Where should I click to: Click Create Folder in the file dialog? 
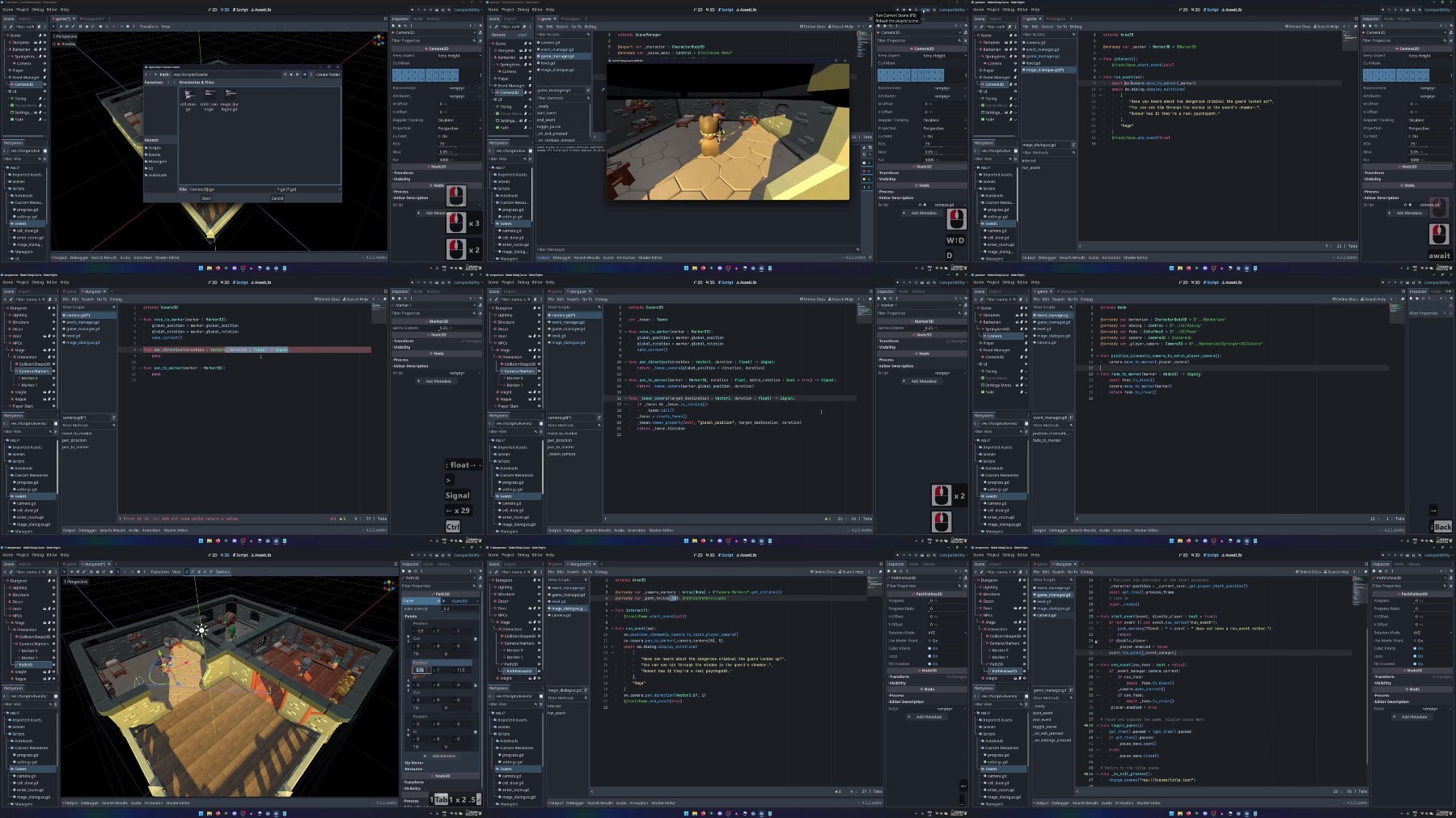point(328,74)
